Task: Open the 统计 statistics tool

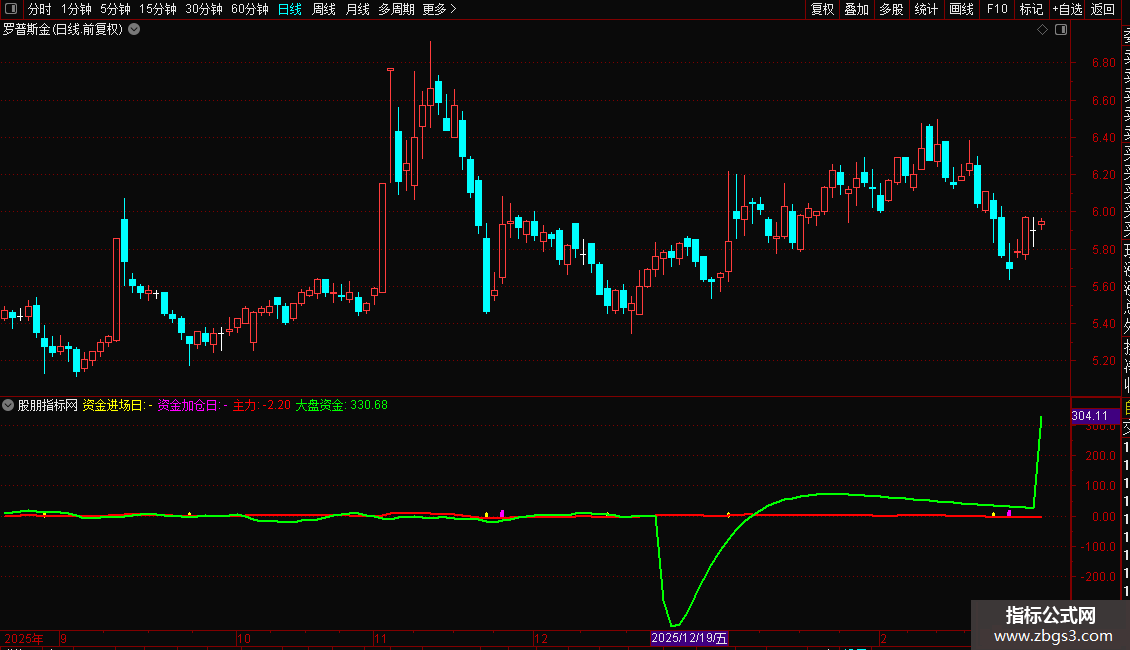Action: click(x=926, y=9)
